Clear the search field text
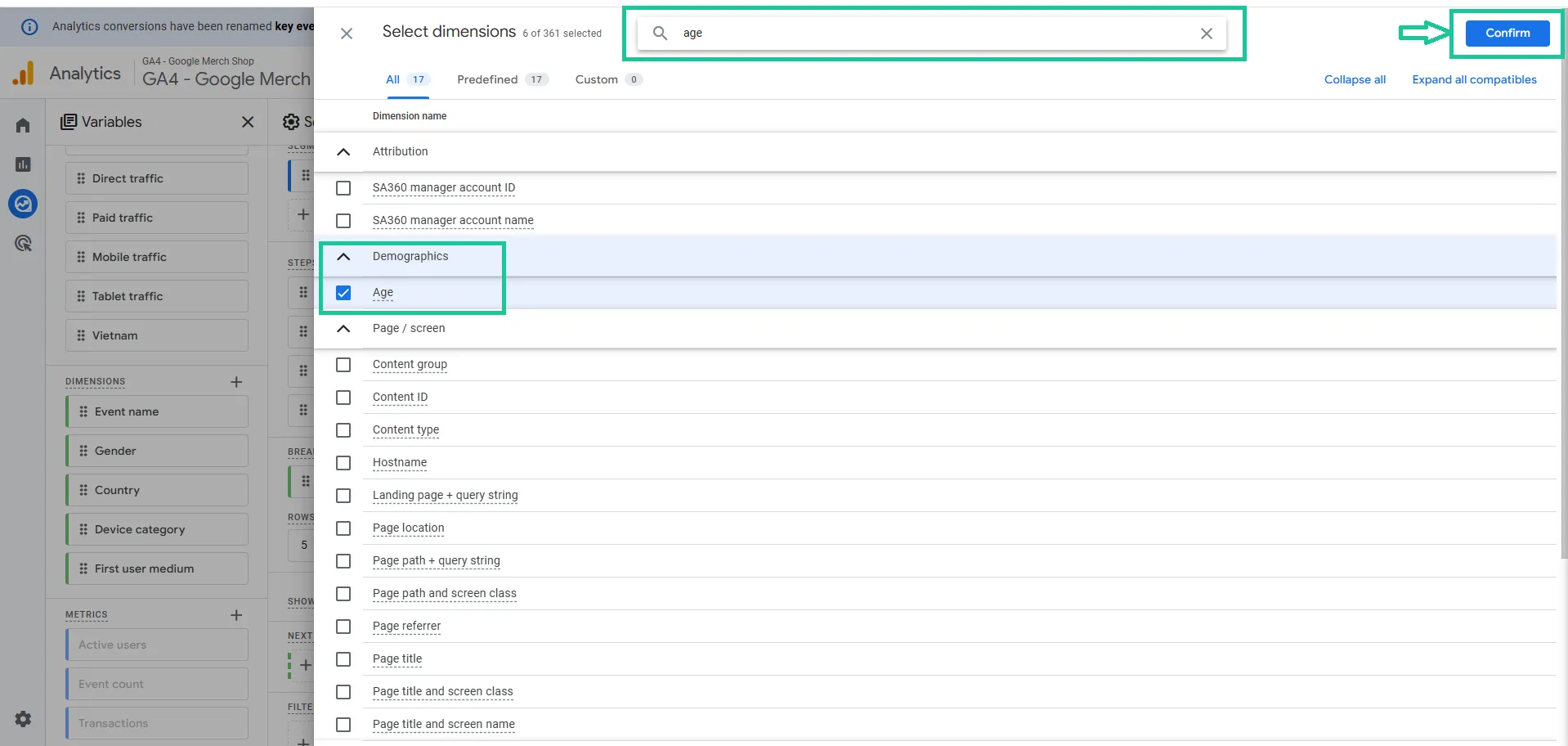Viewport: 1568px width, 746px height. click(x=1206, y=34)
